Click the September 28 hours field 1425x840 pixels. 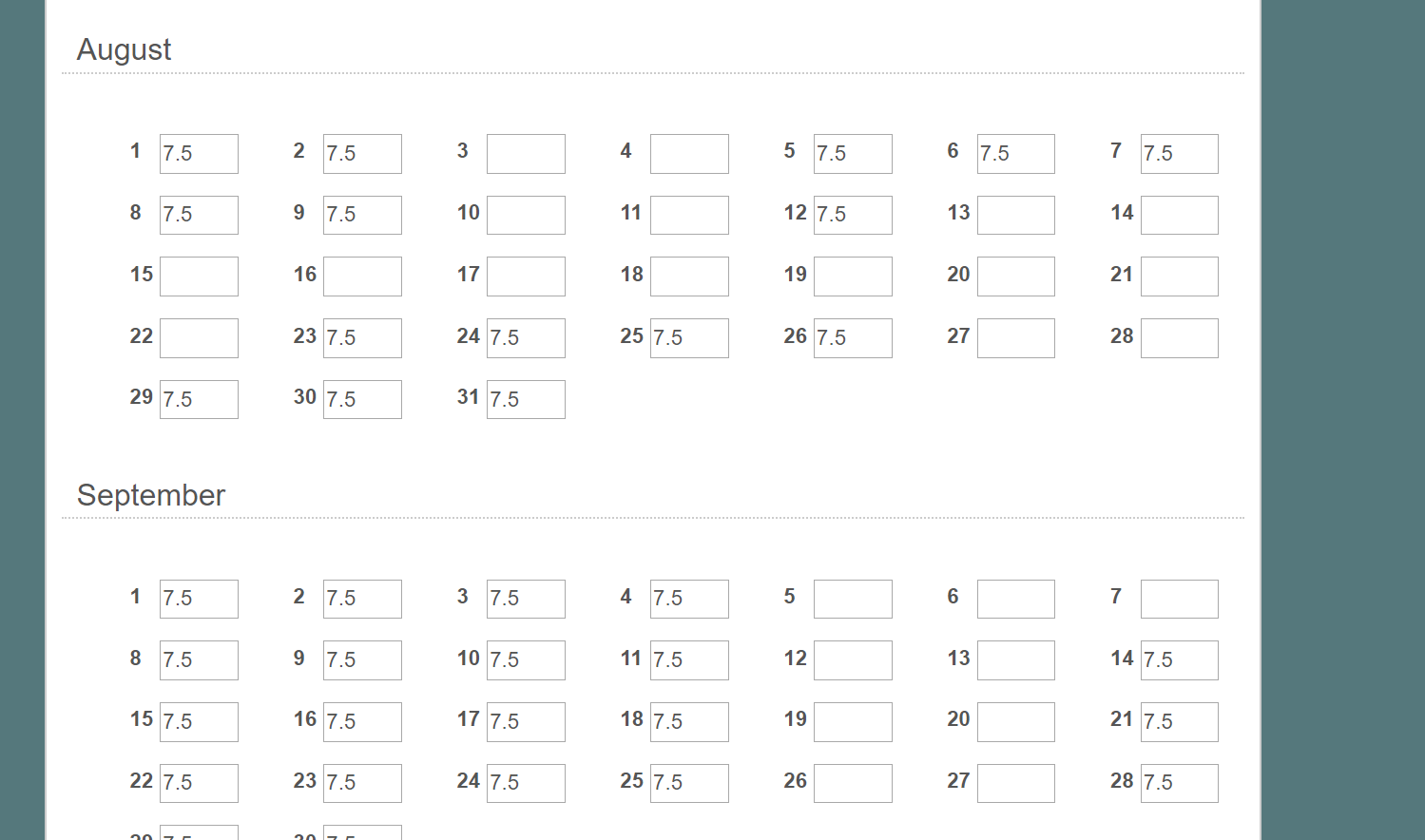click(1180, 783)
